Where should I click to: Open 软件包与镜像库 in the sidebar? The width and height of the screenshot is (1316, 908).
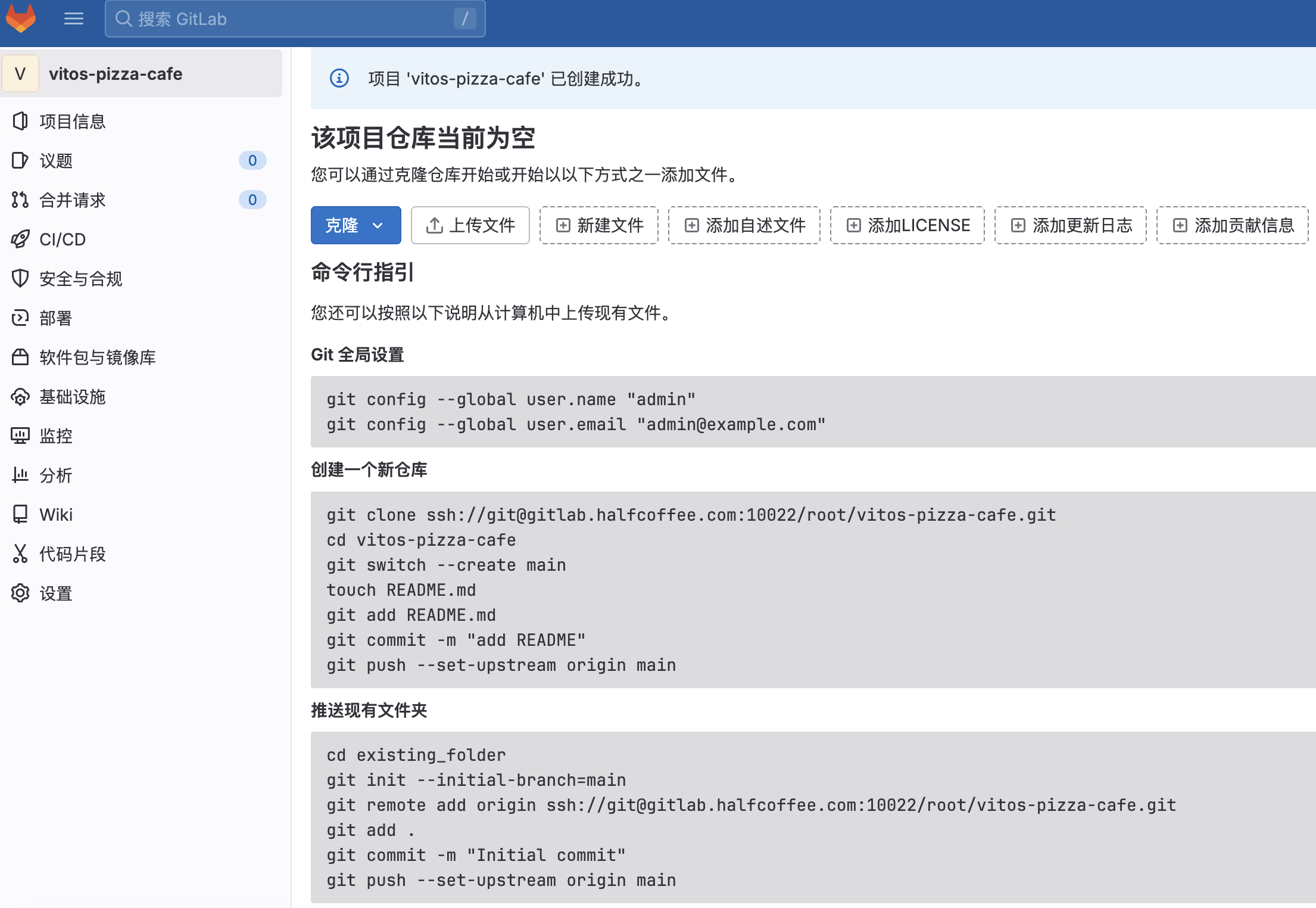(97, 357)
